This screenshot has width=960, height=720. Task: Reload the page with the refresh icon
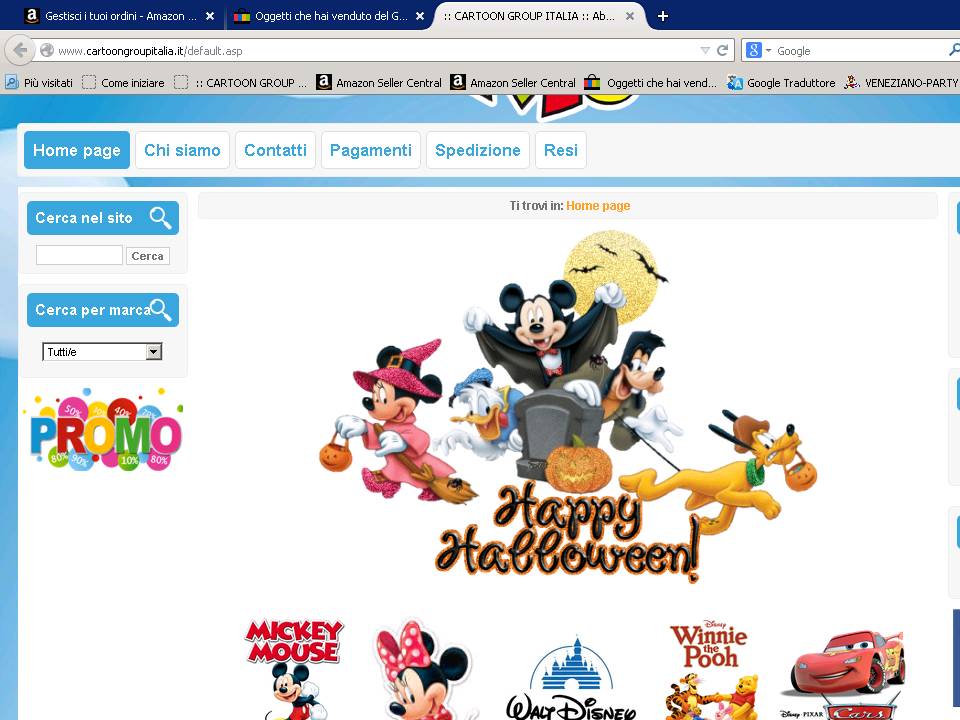pos(722,50)
